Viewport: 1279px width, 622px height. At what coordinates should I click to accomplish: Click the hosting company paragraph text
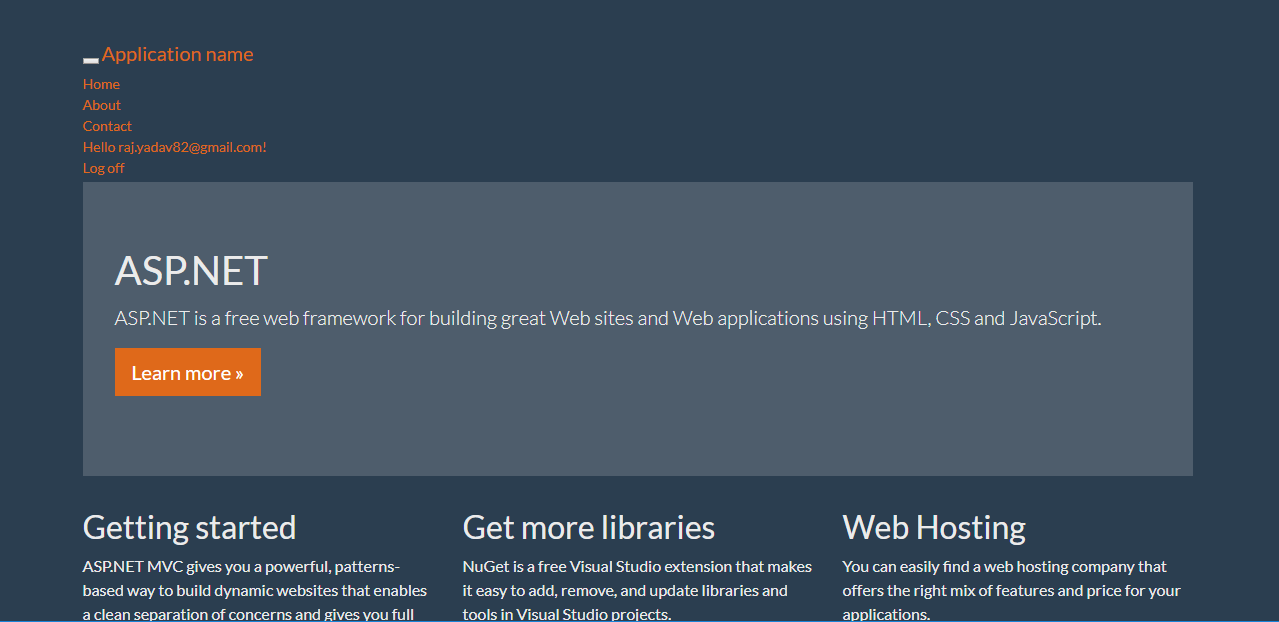point(1010,589)
